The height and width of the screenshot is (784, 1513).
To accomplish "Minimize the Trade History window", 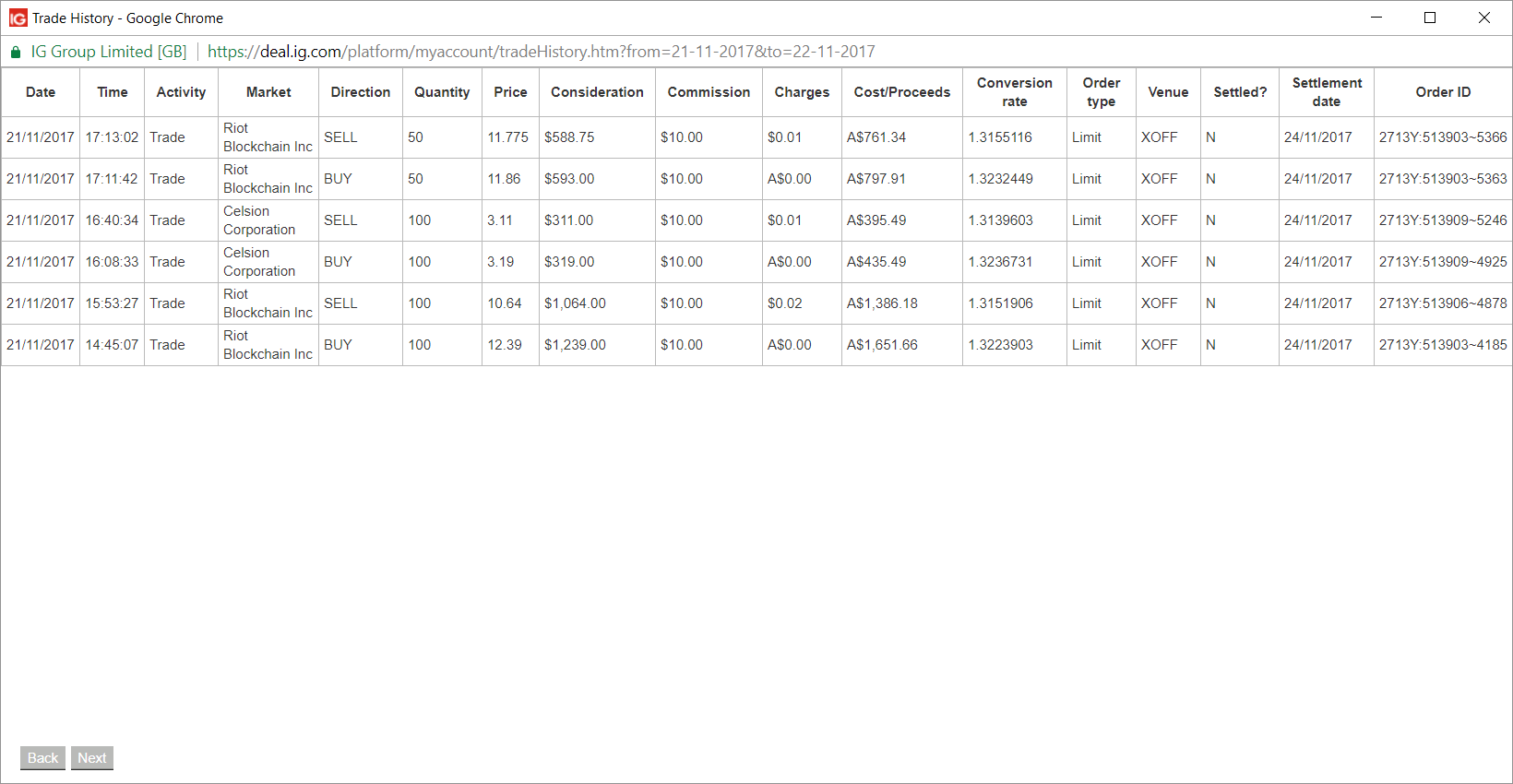I will [x=1376, y=18].
